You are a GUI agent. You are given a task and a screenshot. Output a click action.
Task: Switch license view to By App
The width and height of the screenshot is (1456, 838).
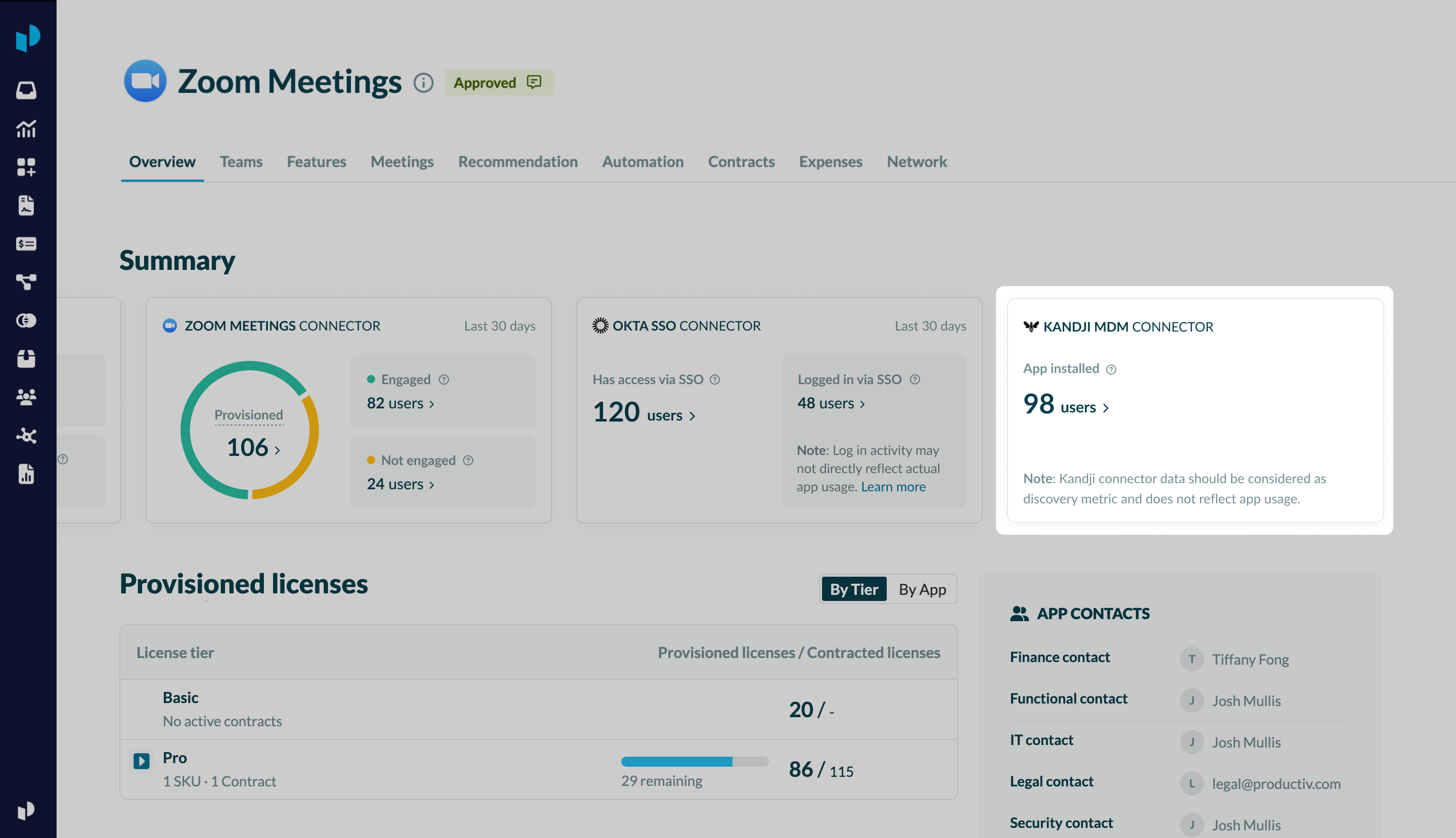point(922,589)
